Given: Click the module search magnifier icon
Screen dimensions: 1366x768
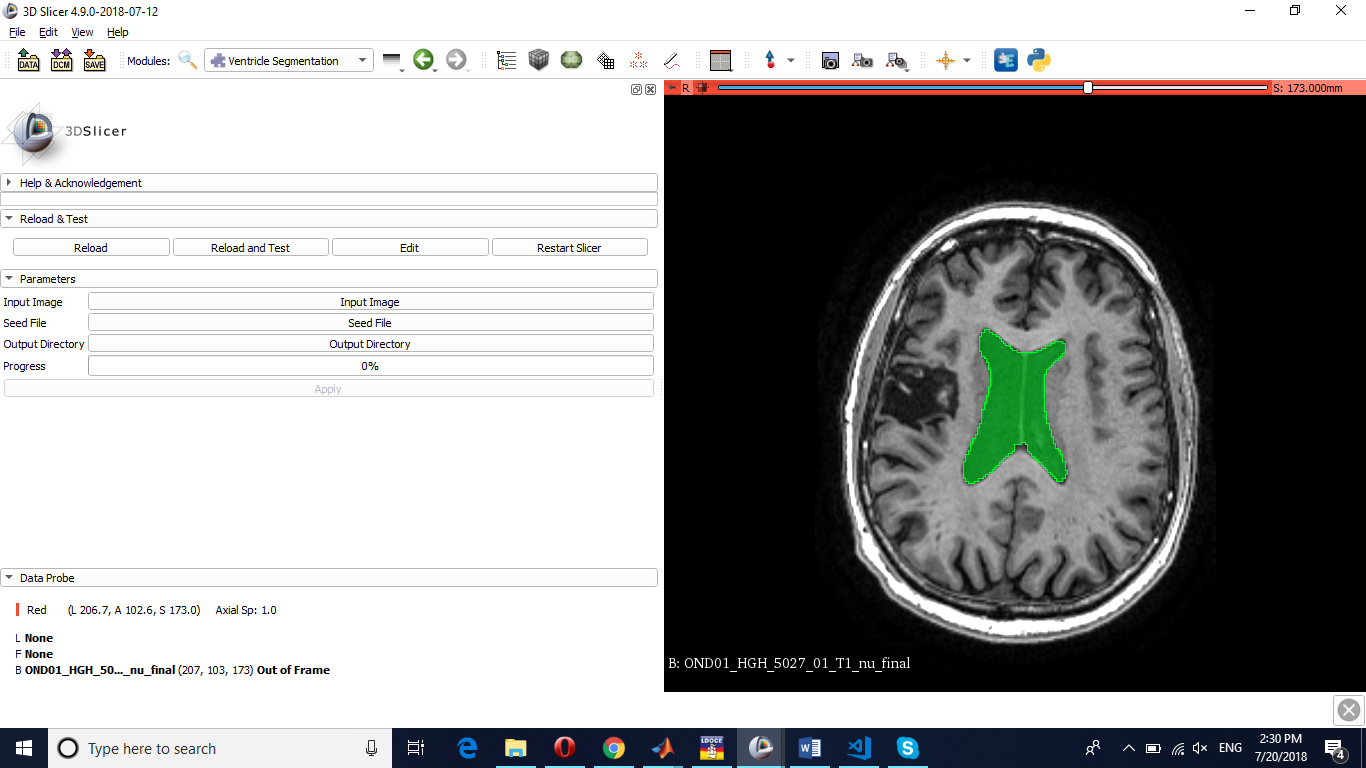Looking at the screenshot, I should tap(188, 60).
